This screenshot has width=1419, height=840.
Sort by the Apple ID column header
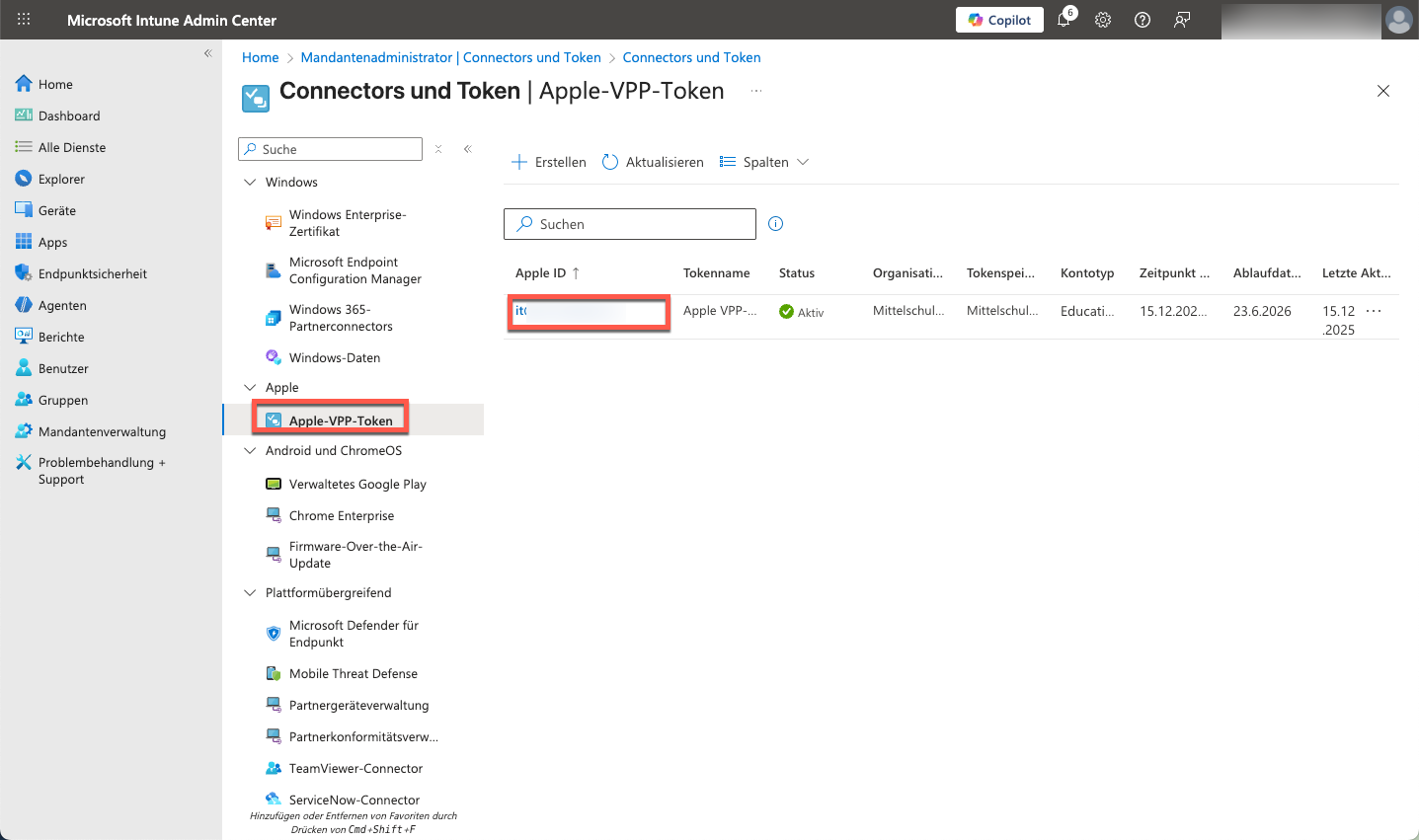pos(541,273)
